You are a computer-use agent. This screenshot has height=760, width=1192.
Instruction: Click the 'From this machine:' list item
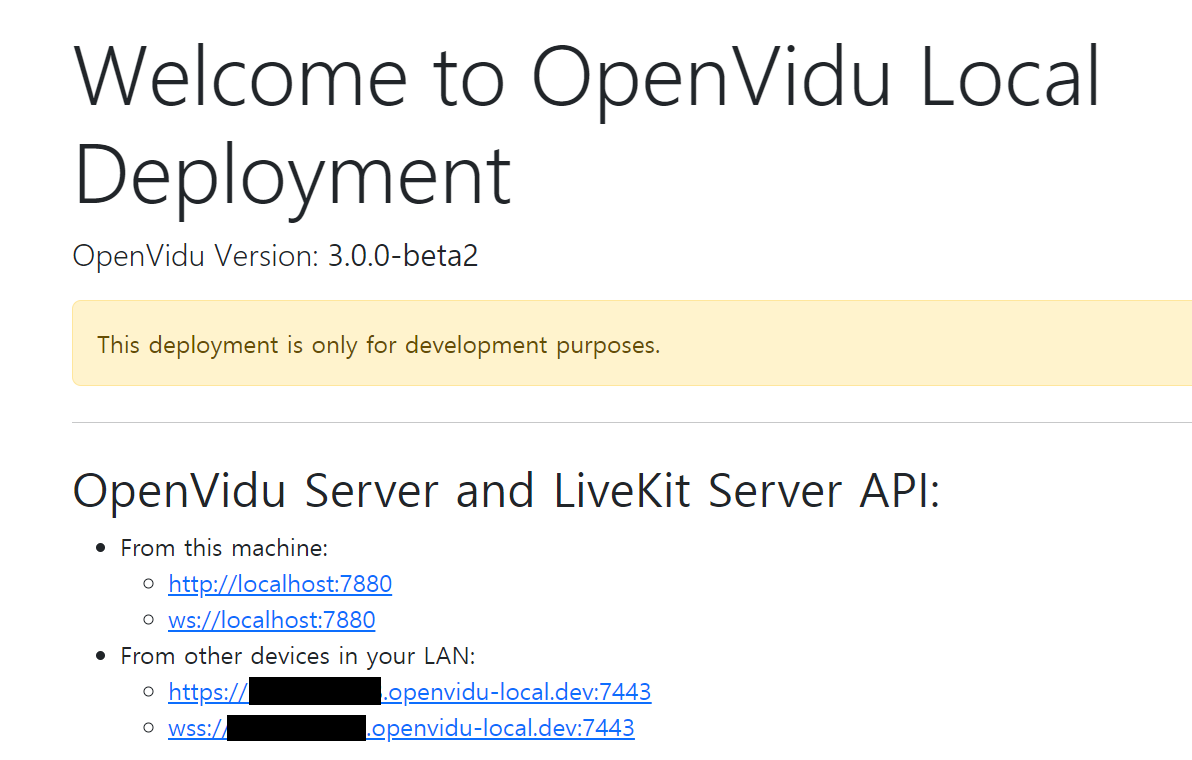tap(224, 548)
